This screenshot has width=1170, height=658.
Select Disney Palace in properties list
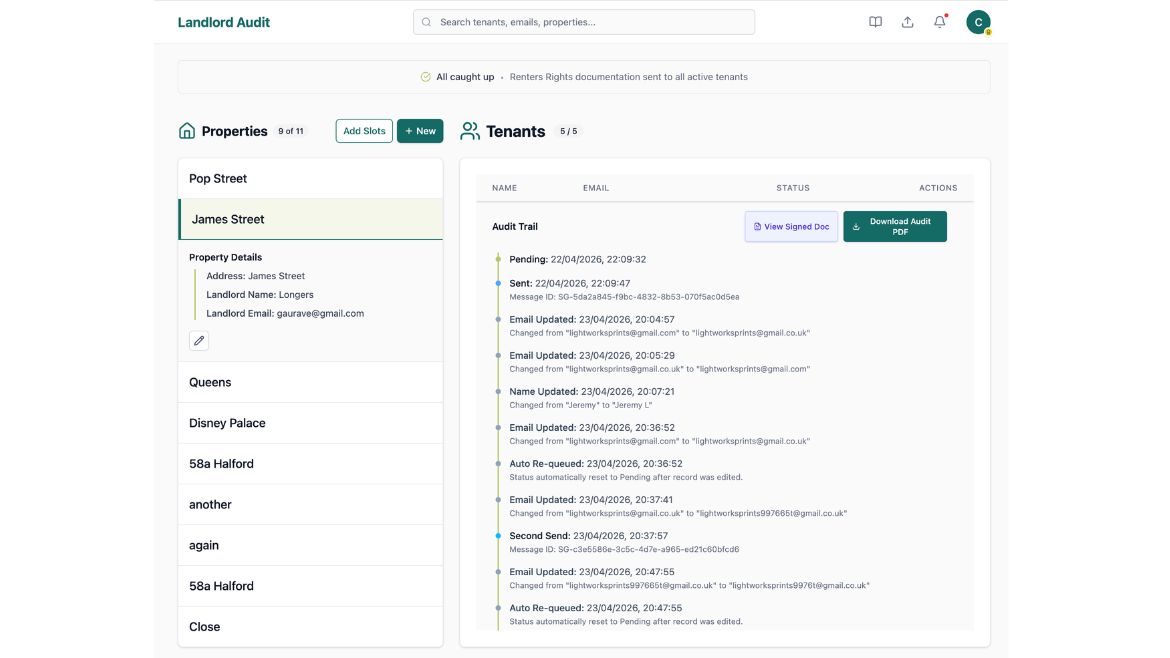(310, 423)
